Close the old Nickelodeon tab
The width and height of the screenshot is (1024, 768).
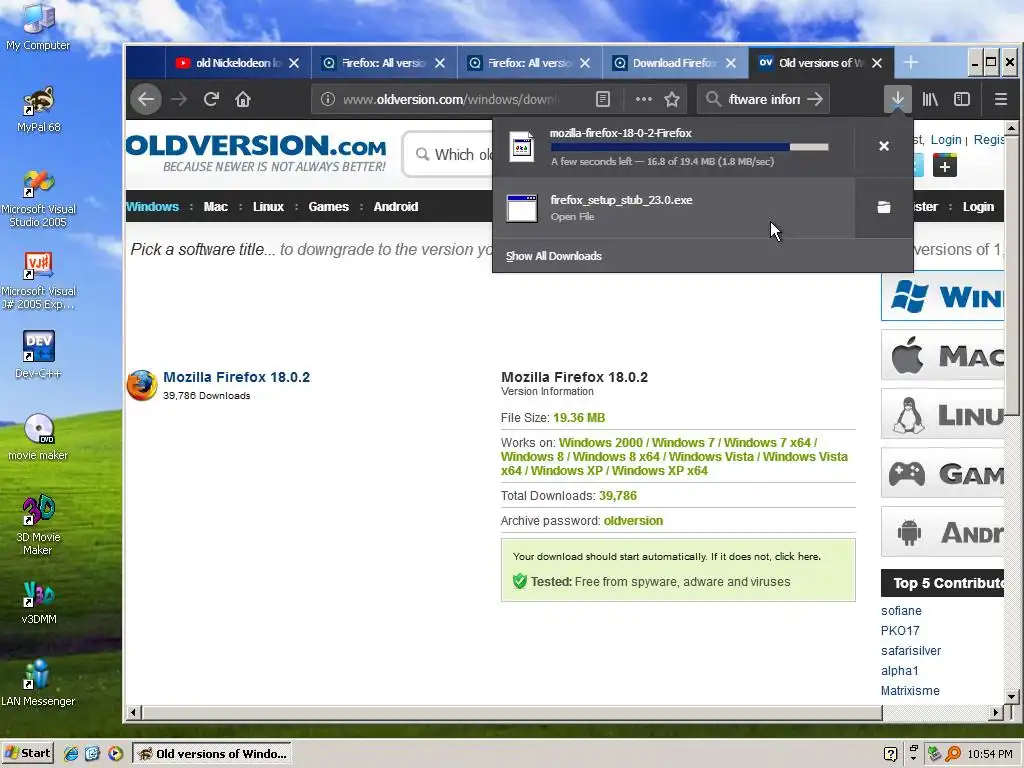tap(294, 63)
